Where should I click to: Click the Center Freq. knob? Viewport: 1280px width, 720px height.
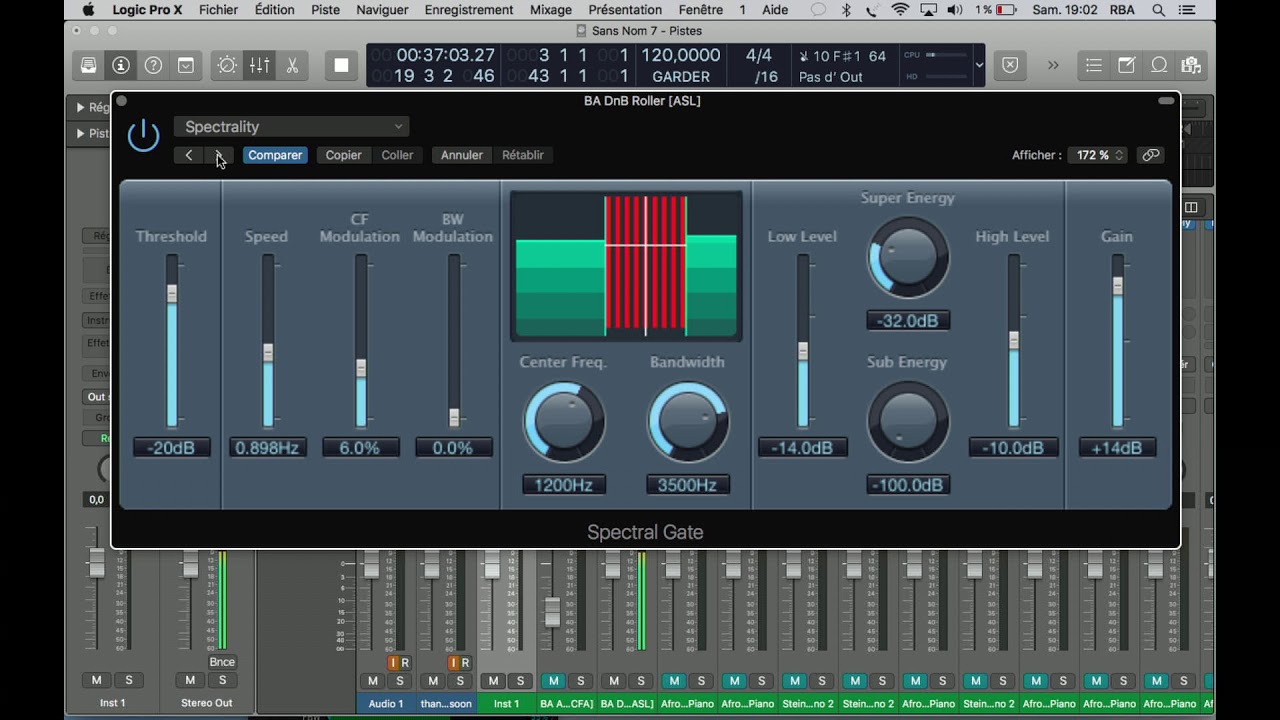(564, 422)
